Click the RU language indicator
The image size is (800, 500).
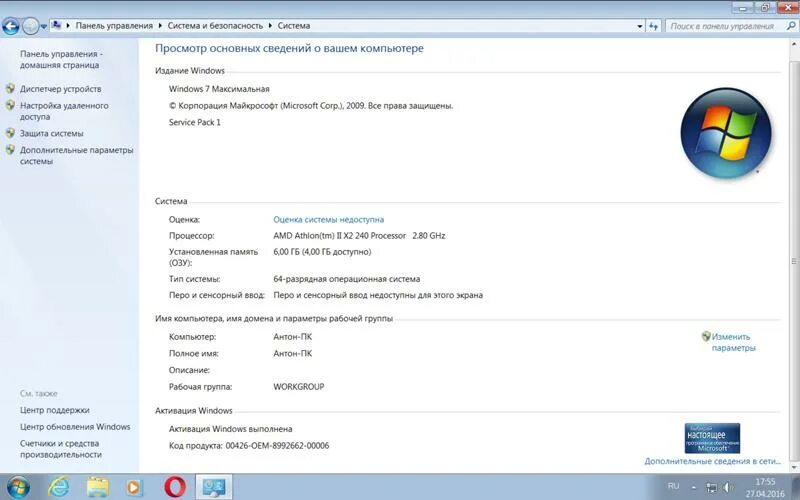(x=673, y=486)
